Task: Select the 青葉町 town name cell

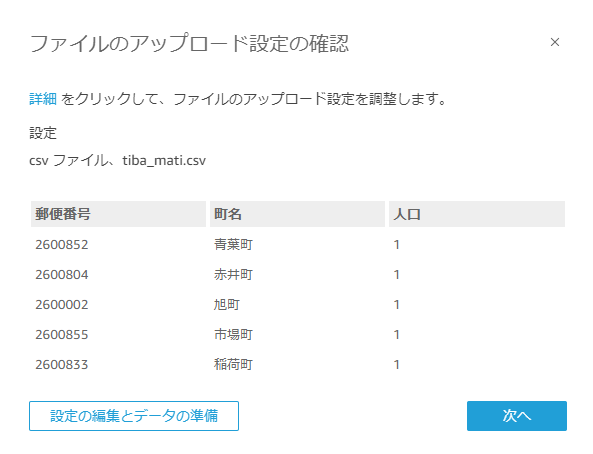Action: click(x=233, y=244)
